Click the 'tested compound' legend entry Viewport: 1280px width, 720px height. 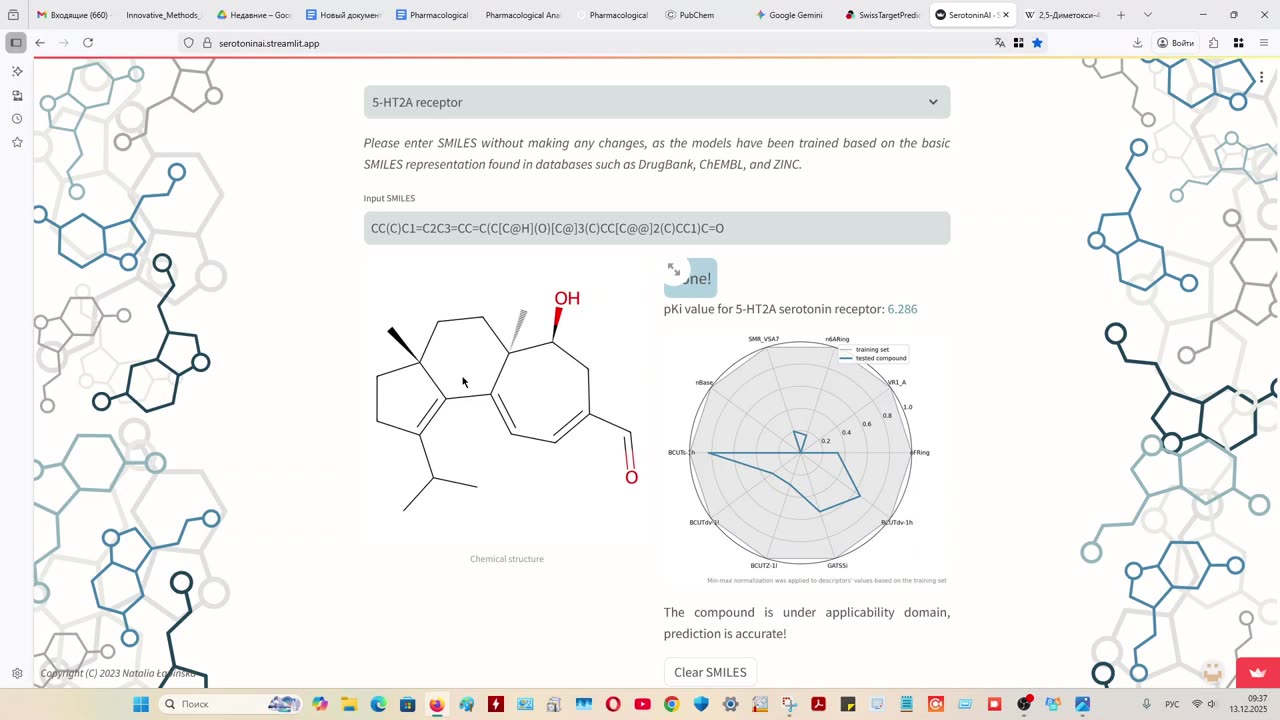(x=880, y=358)
